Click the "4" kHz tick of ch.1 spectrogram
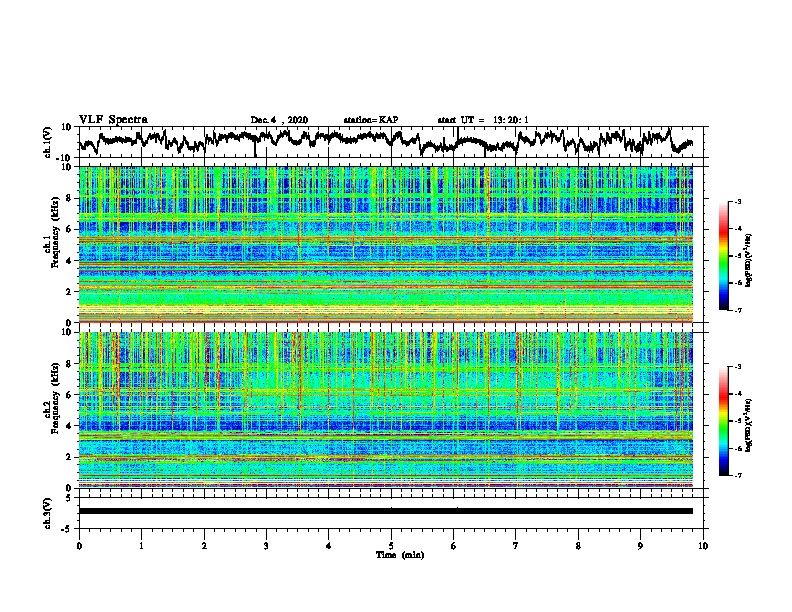The width and height of the screenshot is (792, 612). (x=71, y=261)
